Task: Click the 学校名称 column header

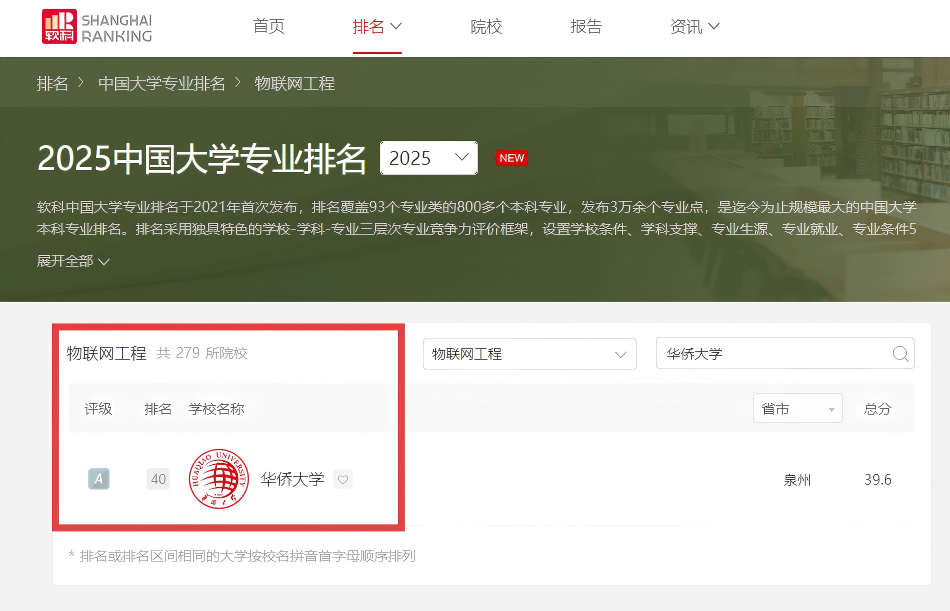Action: (216, 409)
